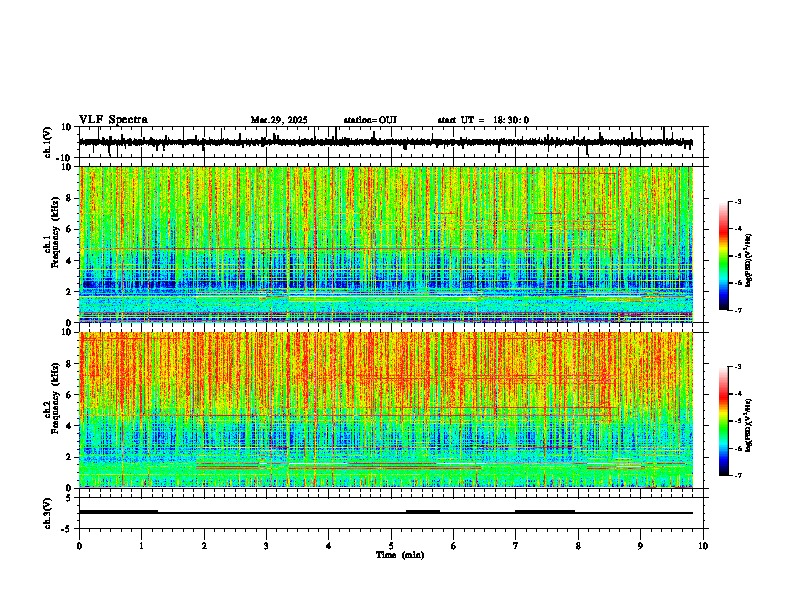The image size is (792, 612).
Task: Click the ch.3 thick bar after 5 minutes
Action: click(x=423, y=512)
